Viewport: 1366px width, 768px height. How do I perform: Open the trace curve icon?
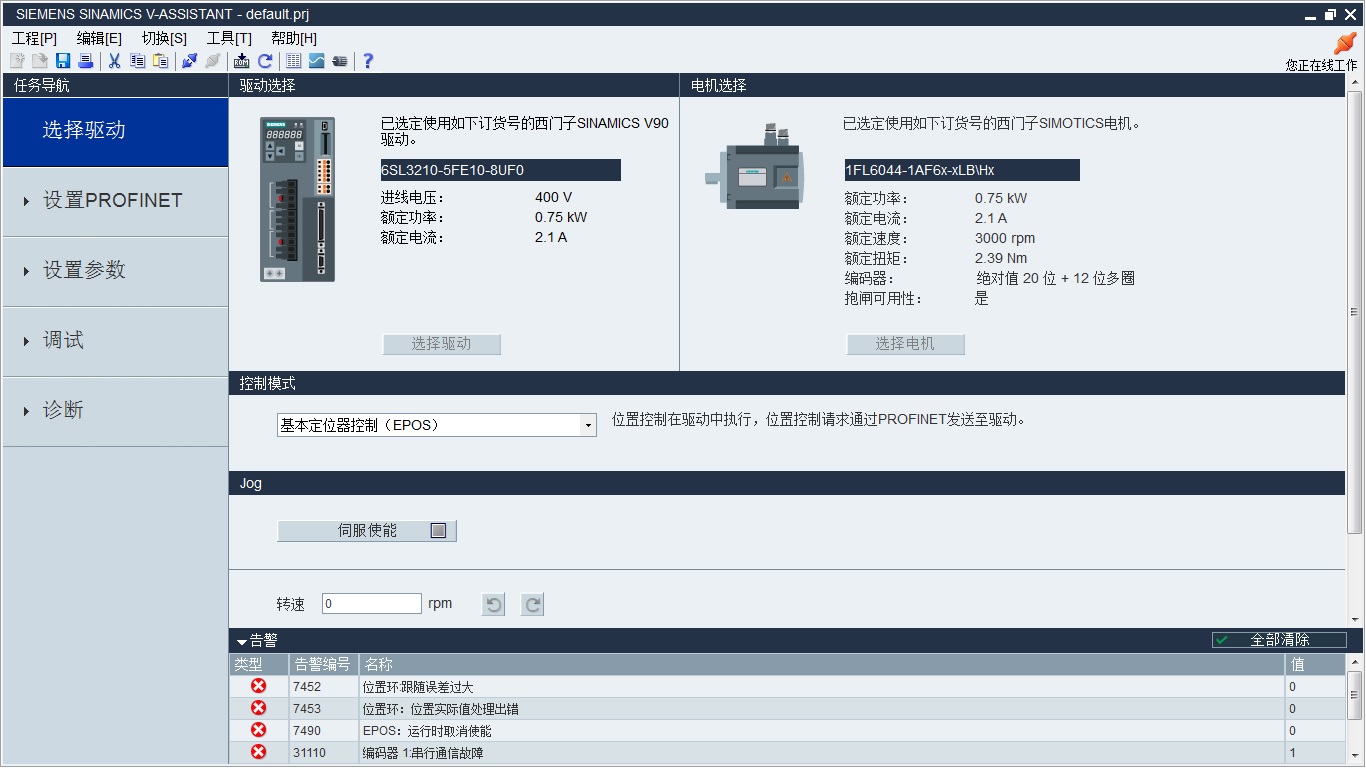tap(317, 61)
